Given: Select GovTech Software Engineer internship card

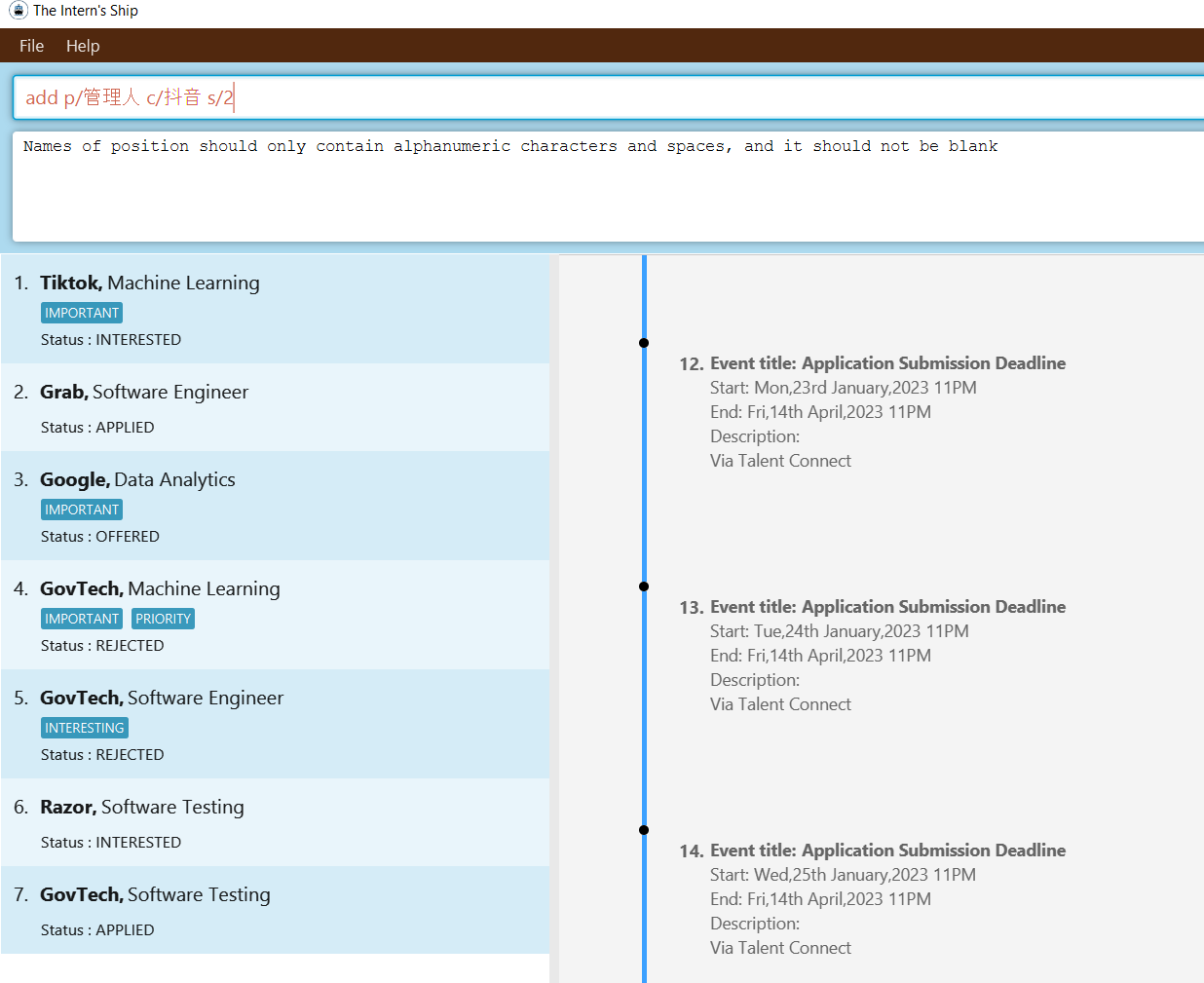Looking at the screenshot, I should point(275,724).
